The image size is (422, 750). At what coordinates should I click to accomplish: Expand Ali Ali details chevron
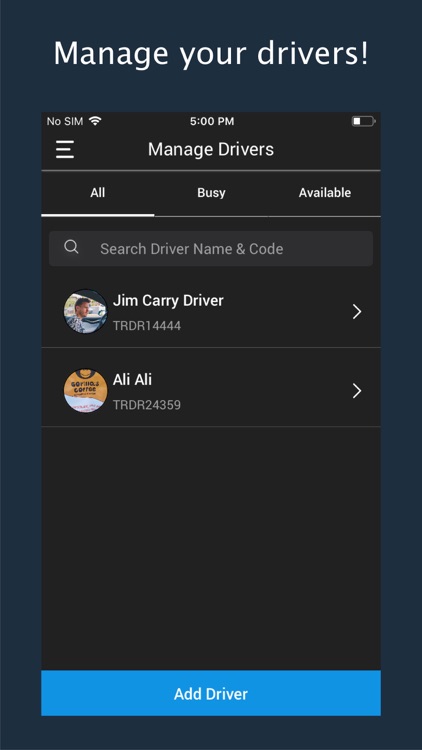357,391
